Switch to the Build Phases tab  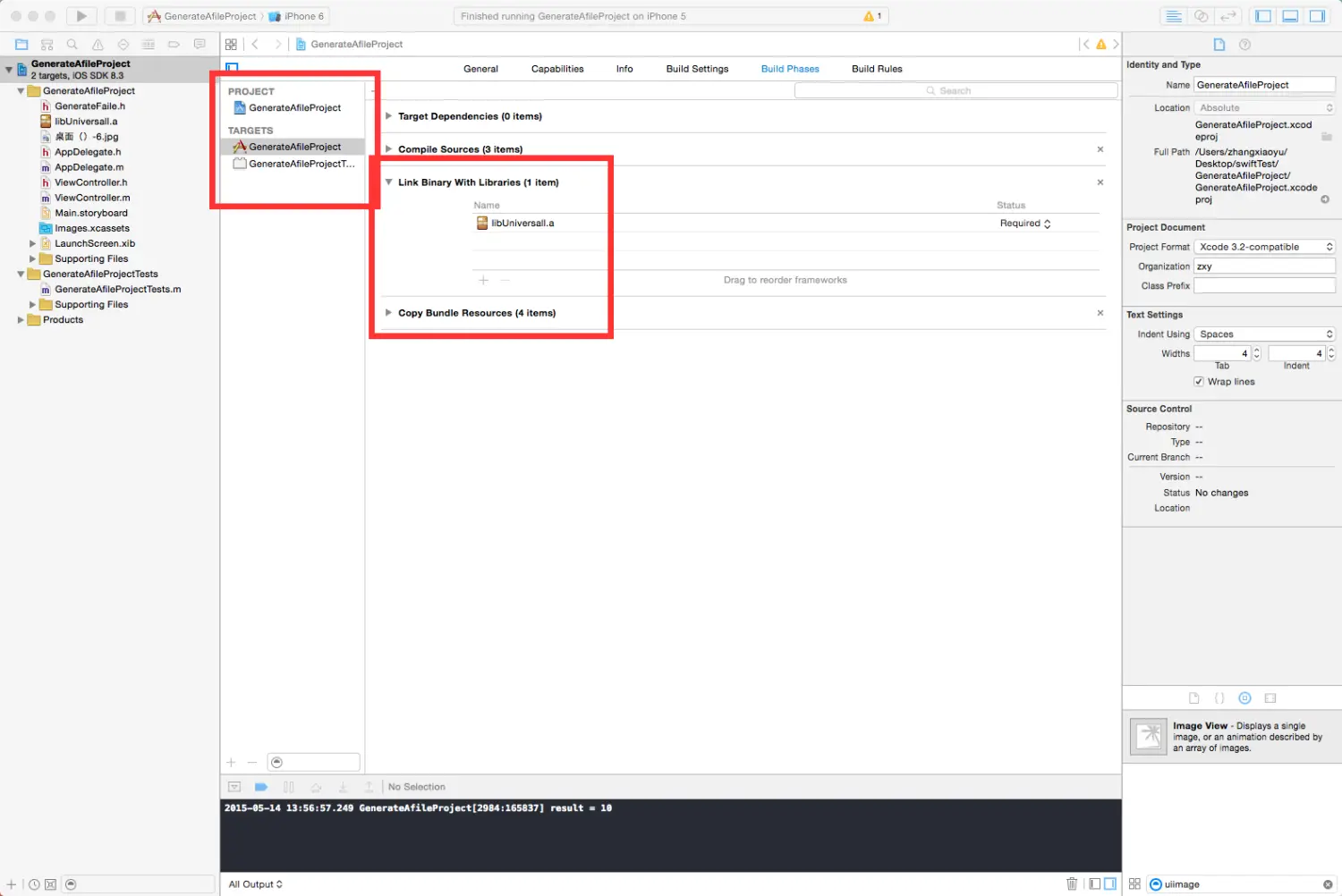tap(790, 69)
